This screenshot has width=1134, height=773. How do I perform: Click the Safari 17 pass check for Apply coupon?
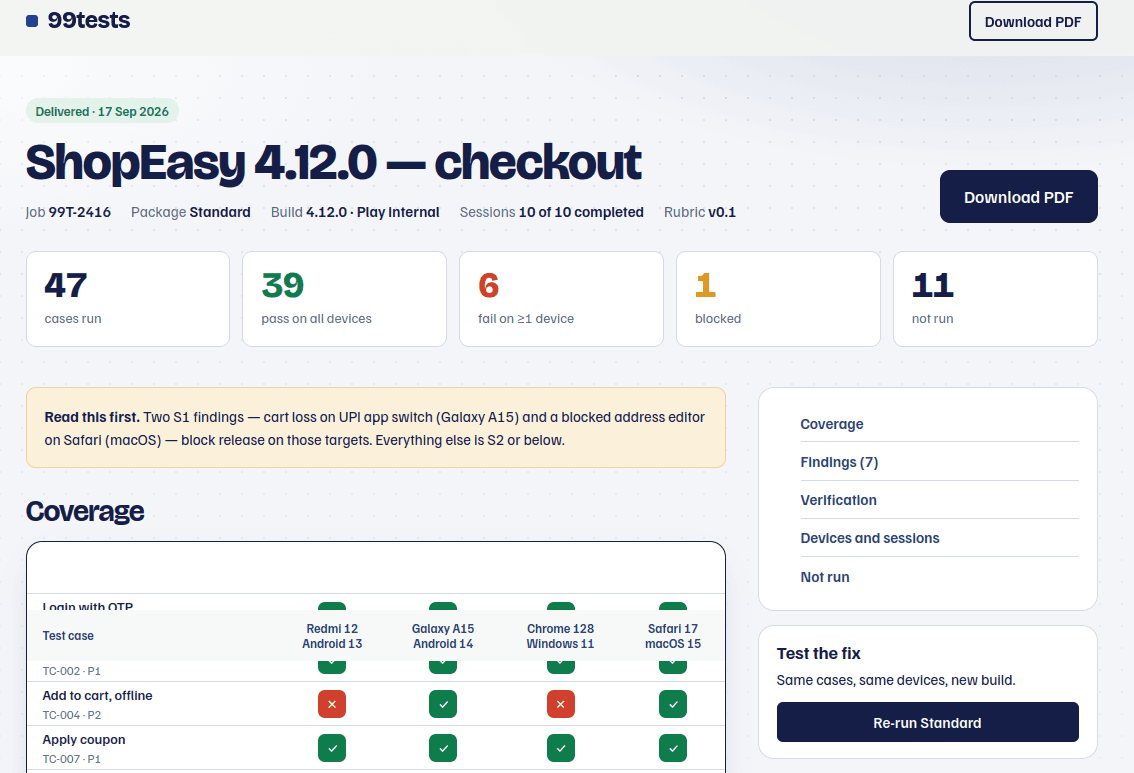673,748
